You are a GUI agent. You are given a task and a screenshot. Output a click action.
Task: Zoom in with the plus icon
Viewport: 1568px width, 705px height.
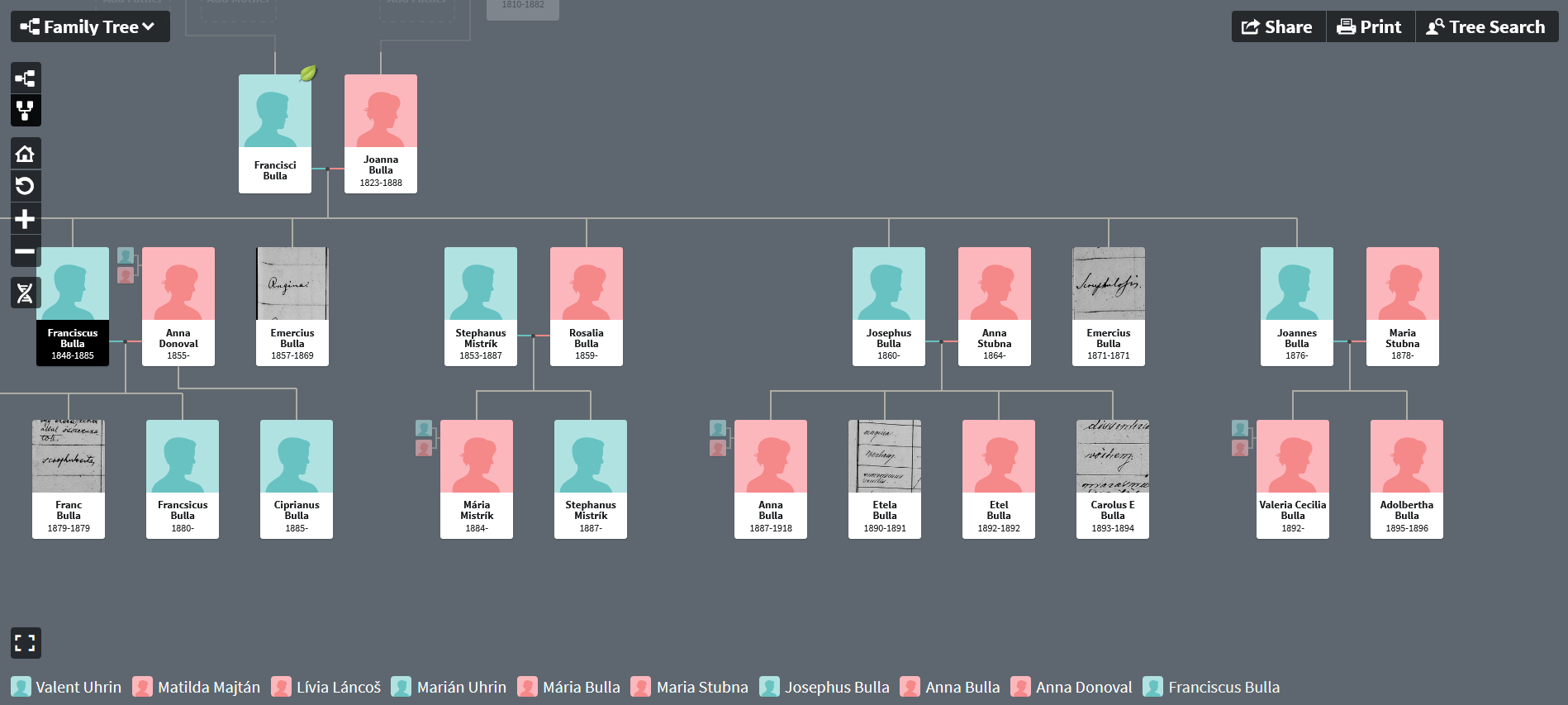pos(26,219)
